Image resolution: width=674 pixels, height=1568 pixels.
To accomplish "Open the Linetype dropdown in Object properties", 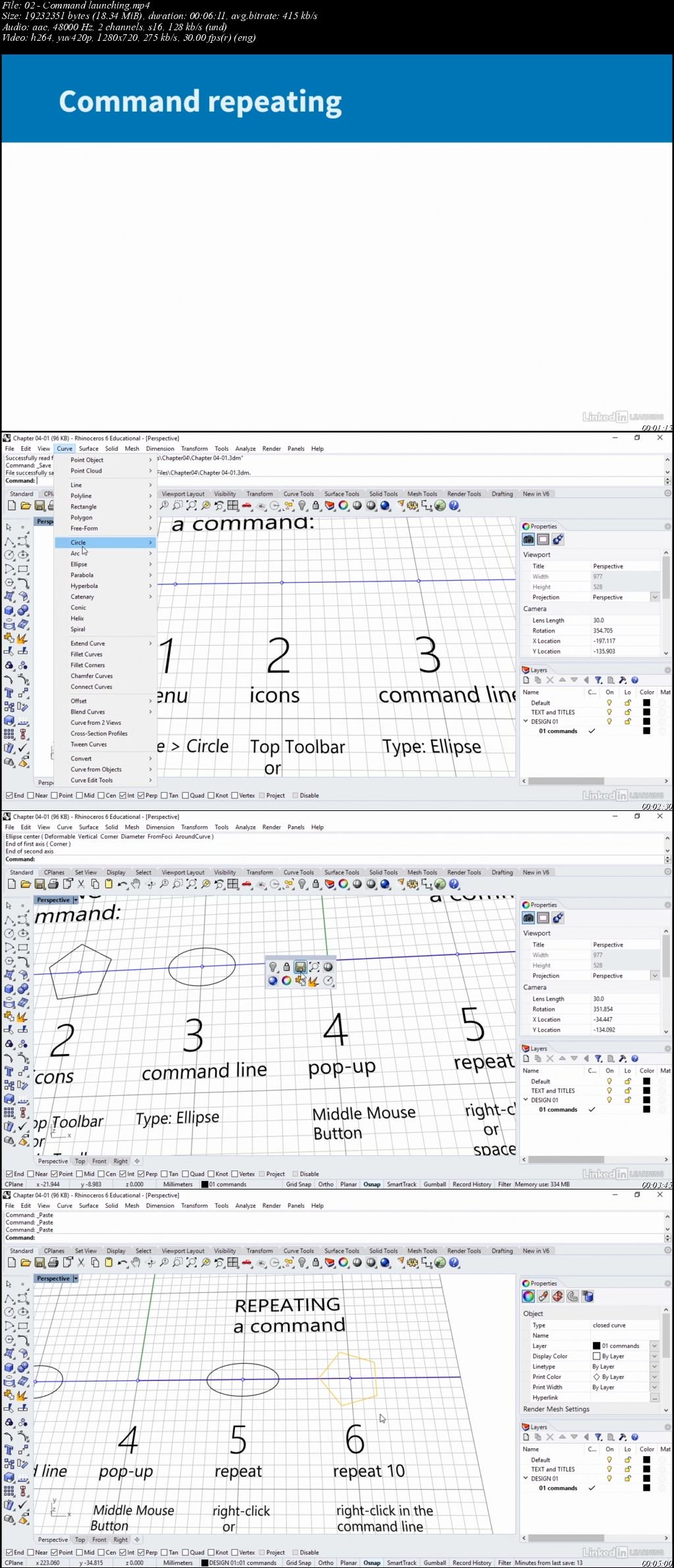I will [655, 1367].
